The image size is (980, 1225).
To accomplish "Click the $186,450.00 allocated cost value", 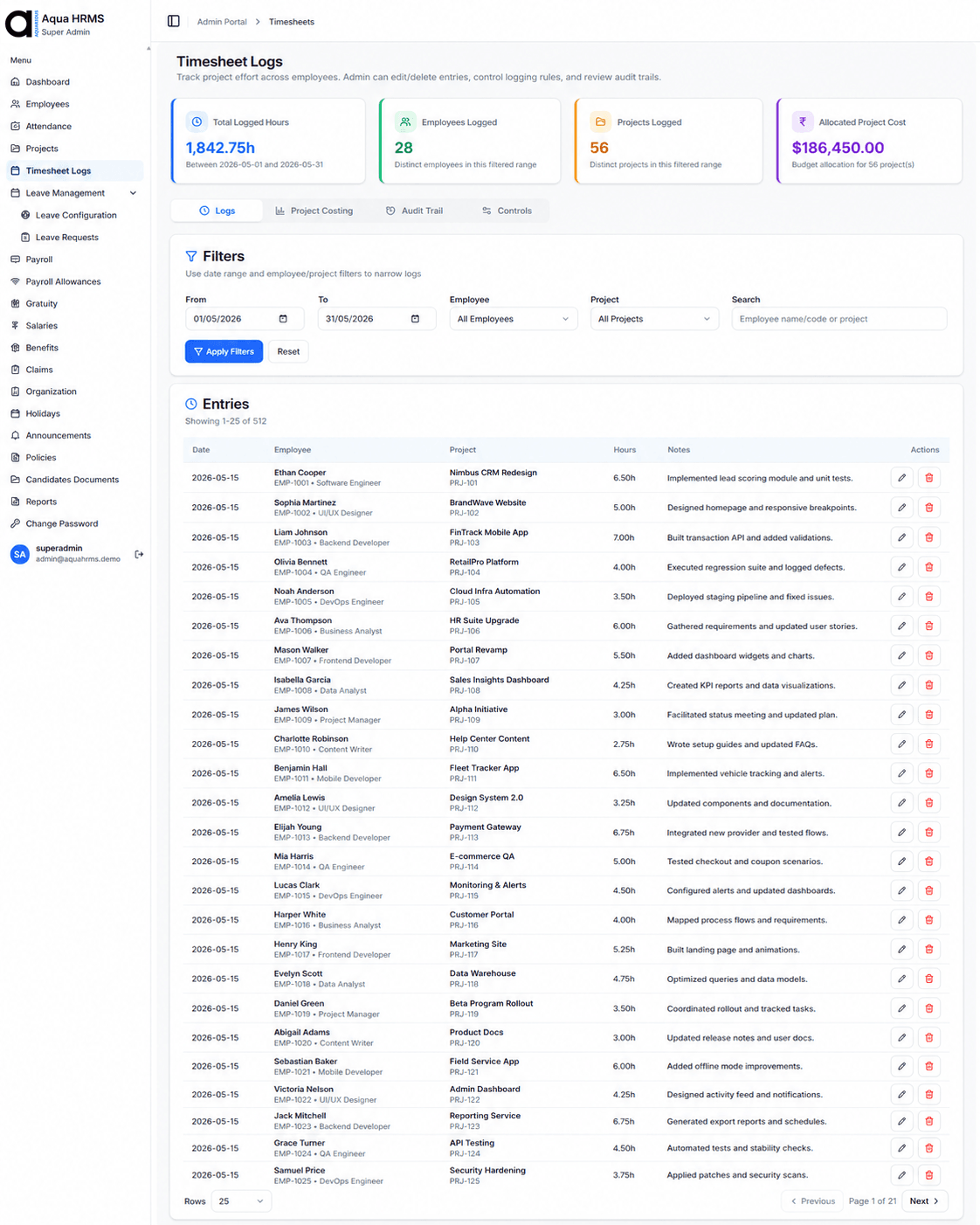I will pos(838,149).
